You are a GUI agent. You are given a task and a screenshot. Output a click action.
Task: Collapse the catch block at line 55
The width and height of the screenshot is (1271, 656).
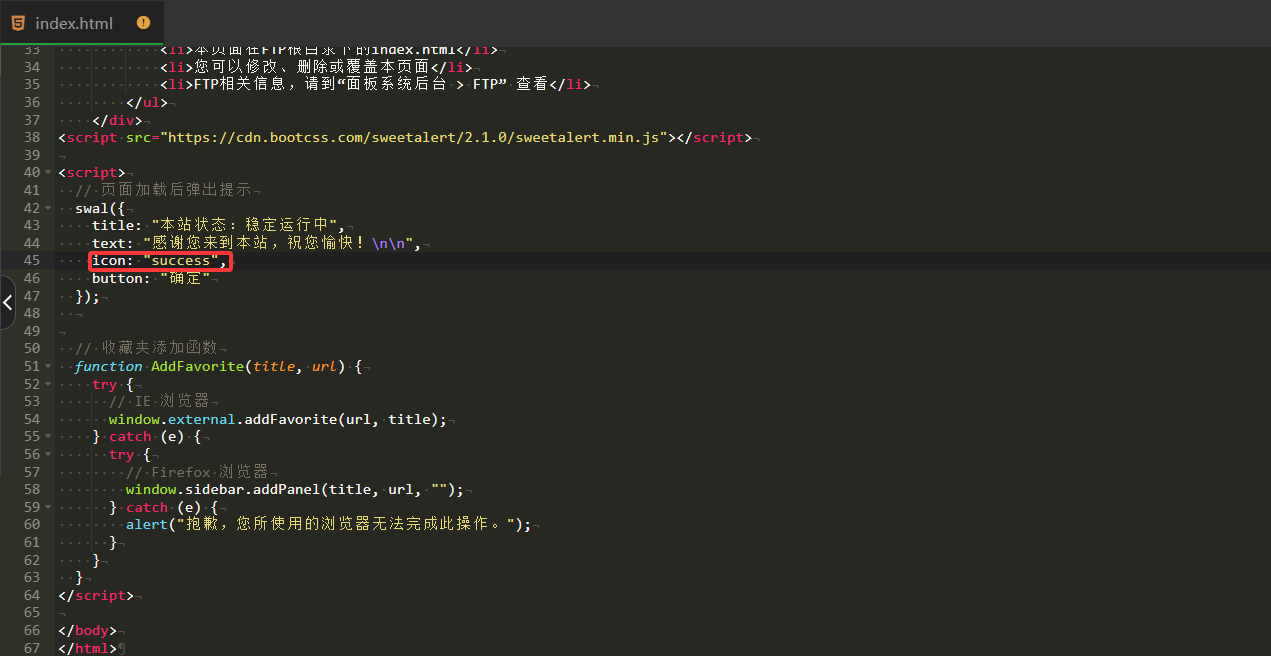click(x=50, y=437)
